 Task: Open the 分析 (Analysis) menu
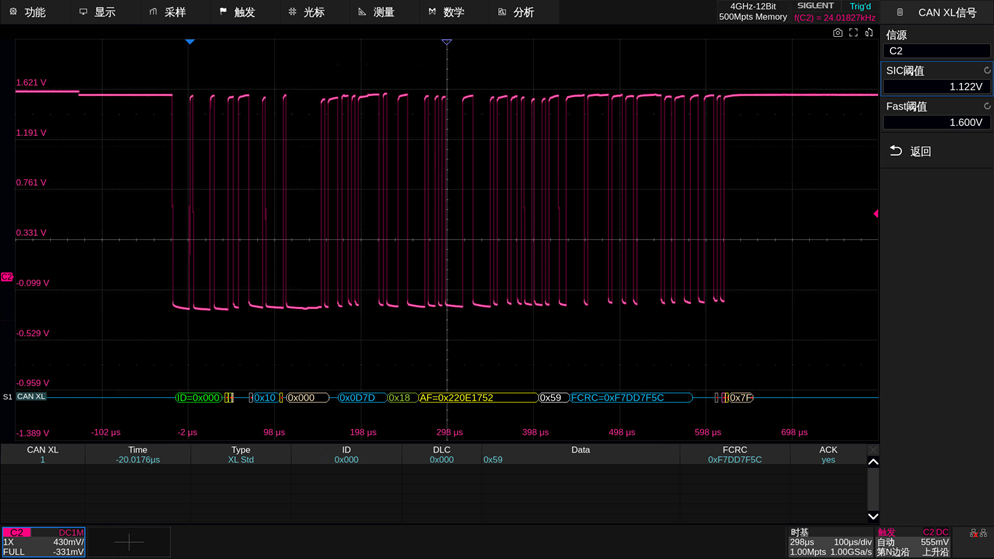point(516,12)
